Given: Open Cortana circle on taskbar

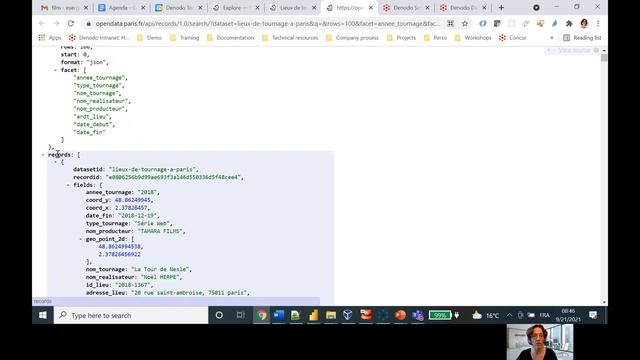Looking at the screenshot, I should 219,315.
